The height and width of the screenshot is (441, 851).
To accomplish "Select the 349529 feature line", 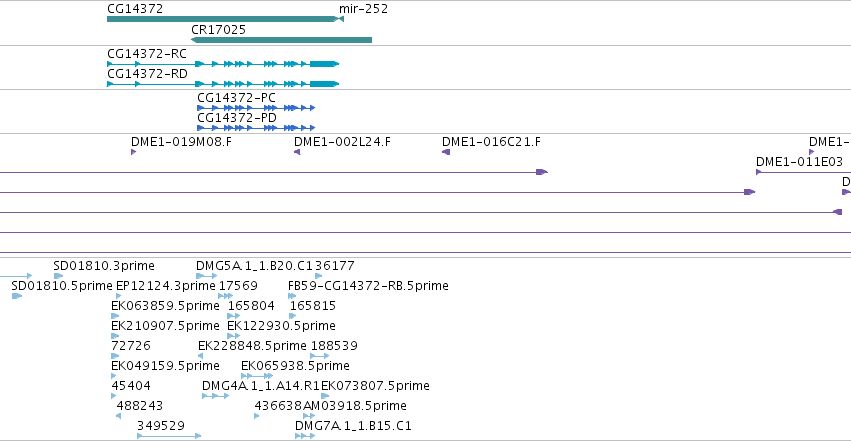I will [x=169, y=436].
